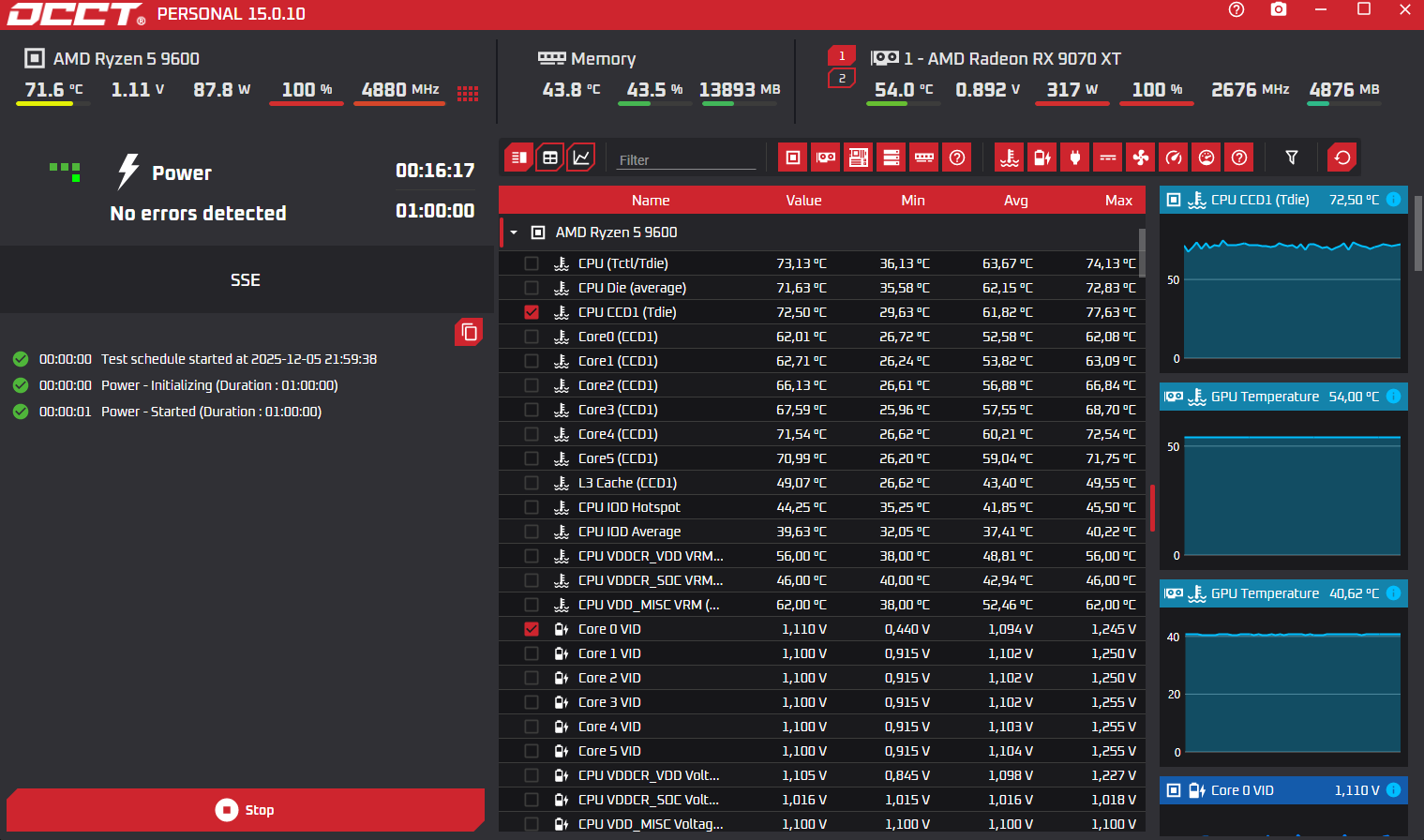Show info for the Core 0 VID graph
Viewport: 1424px width, 840px height.
pyautogui.click(x=1393, y=790)
